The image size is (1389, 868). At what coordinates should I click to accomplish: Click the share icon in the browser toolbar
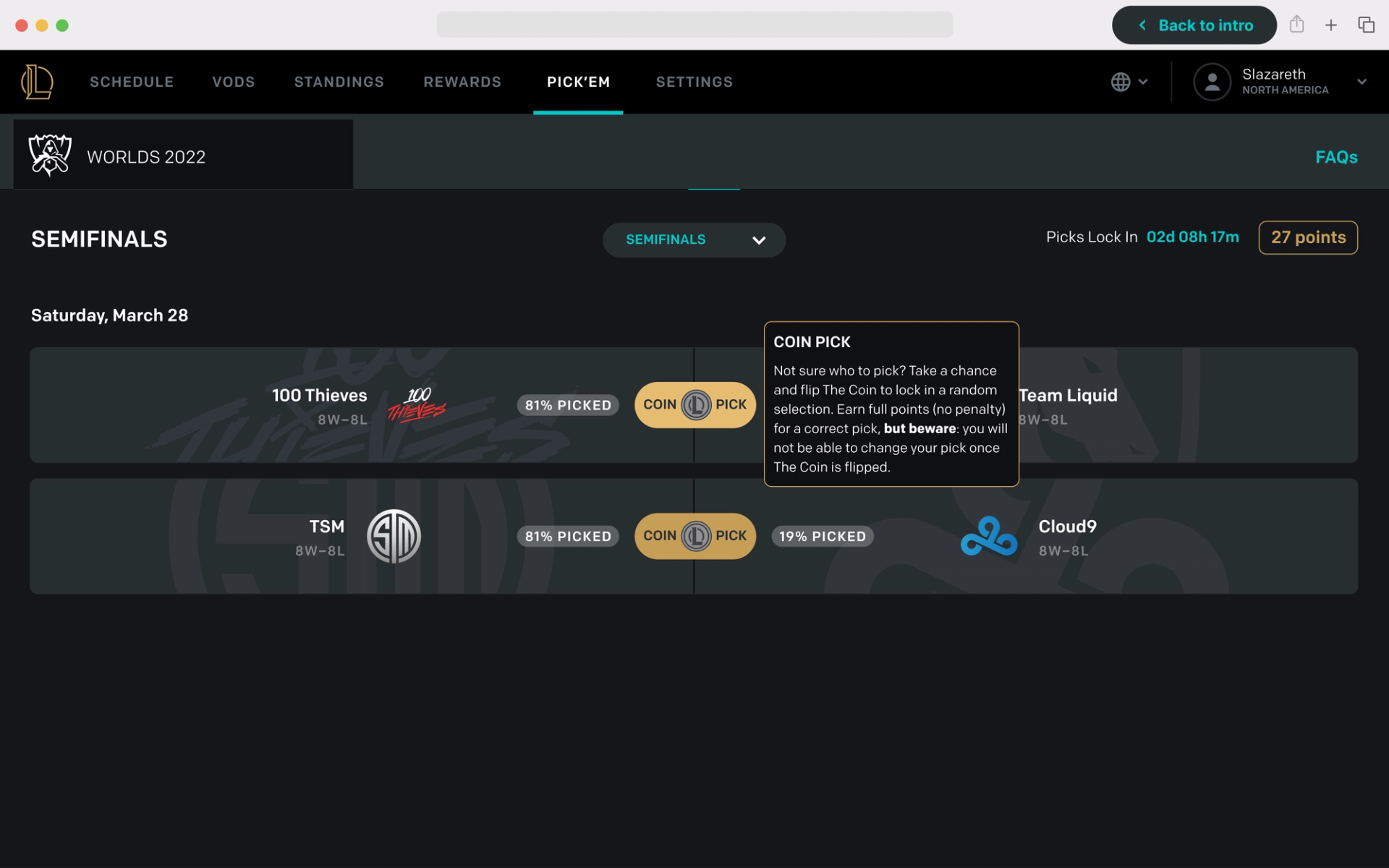(1296, 24)
